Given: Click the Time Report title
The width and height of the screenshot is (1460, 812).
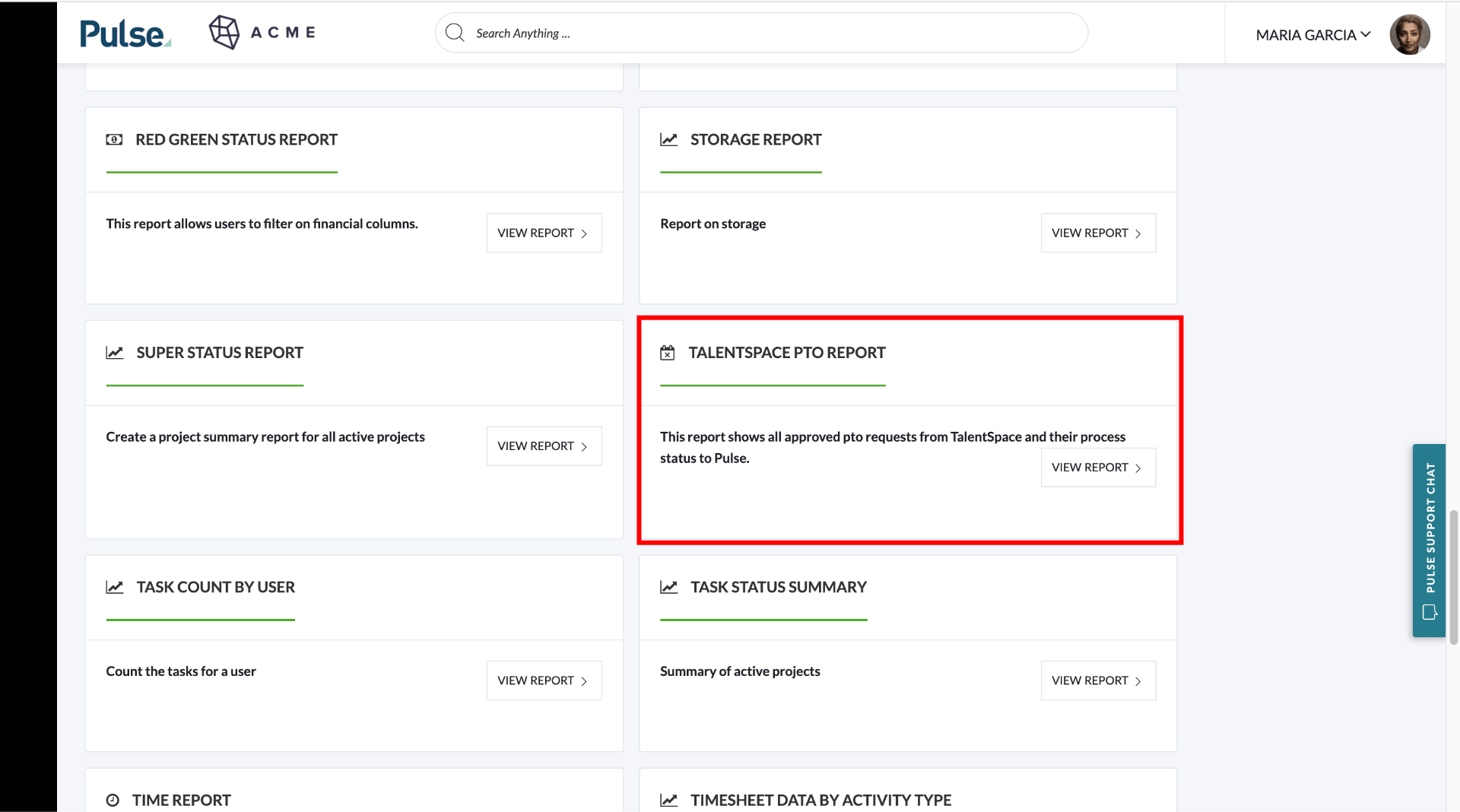Looking at the screenshot, I should click(182, 800).
